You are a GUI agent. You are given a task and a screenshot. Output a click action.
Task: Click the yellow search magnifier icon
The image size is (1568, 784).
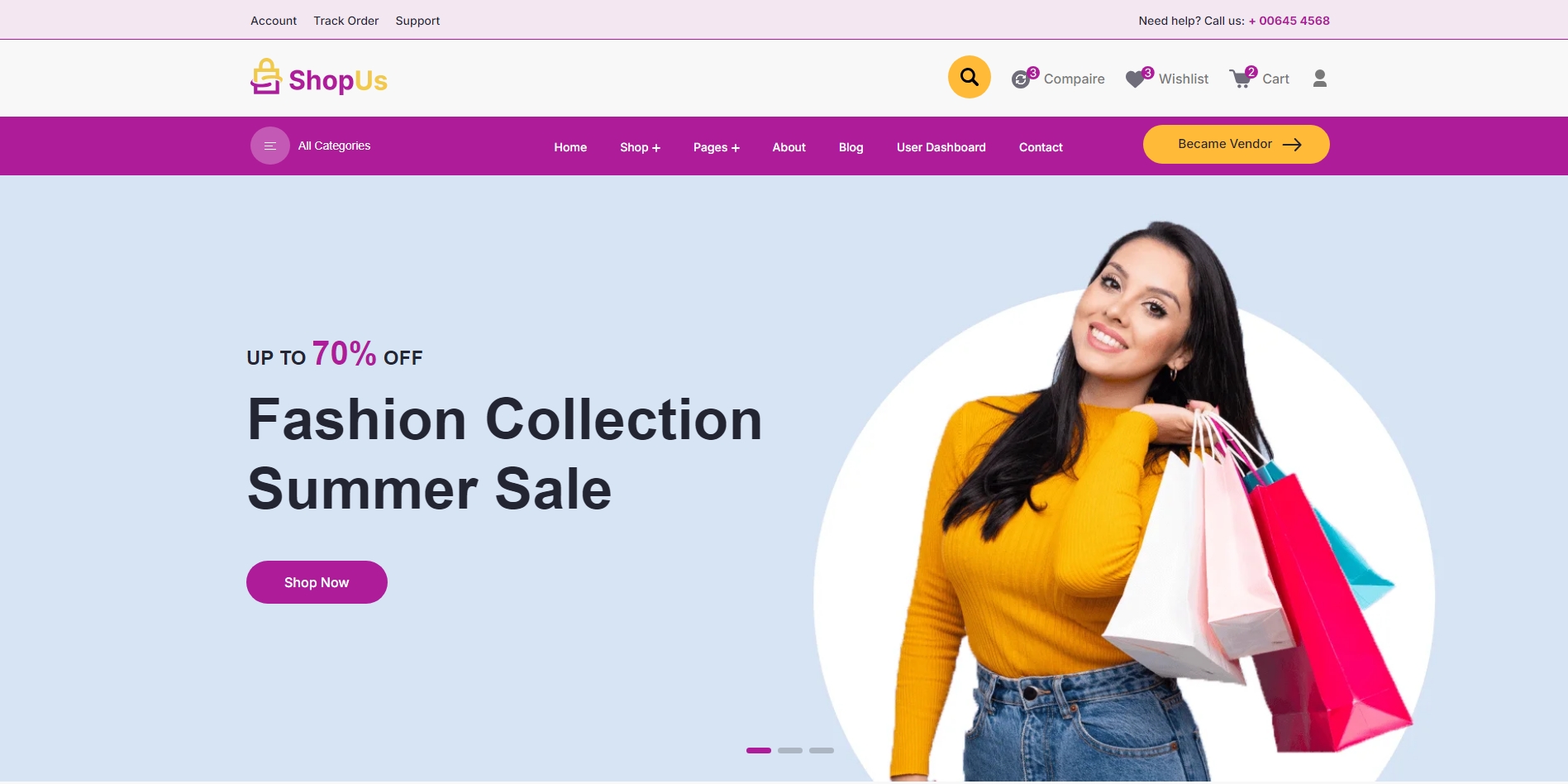969,77
